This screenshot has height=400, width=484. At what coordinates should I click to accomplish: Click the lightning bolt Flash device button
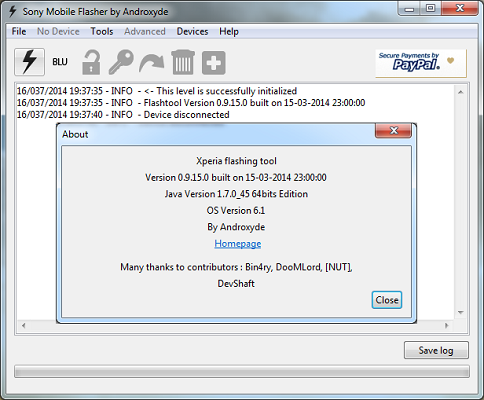point(29,62)
